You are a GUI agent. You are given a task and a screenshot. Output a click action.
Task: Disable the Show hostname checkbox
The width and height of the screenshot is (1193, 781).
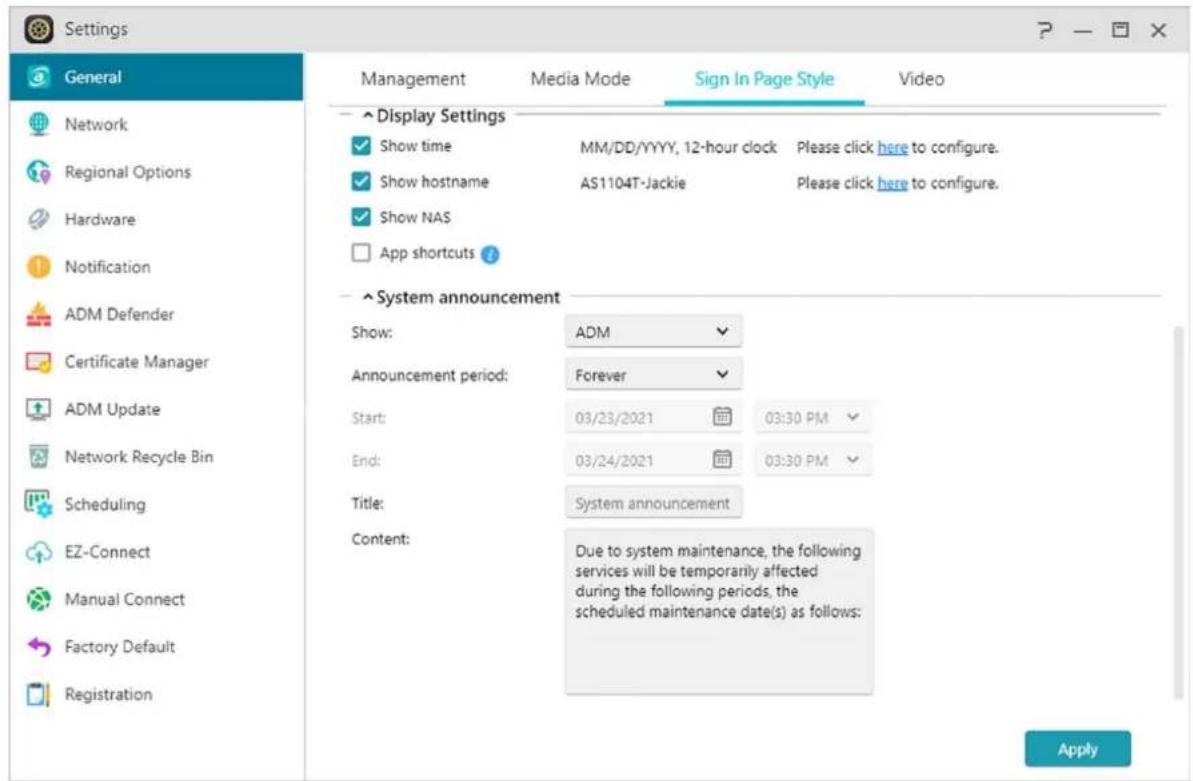361,183
